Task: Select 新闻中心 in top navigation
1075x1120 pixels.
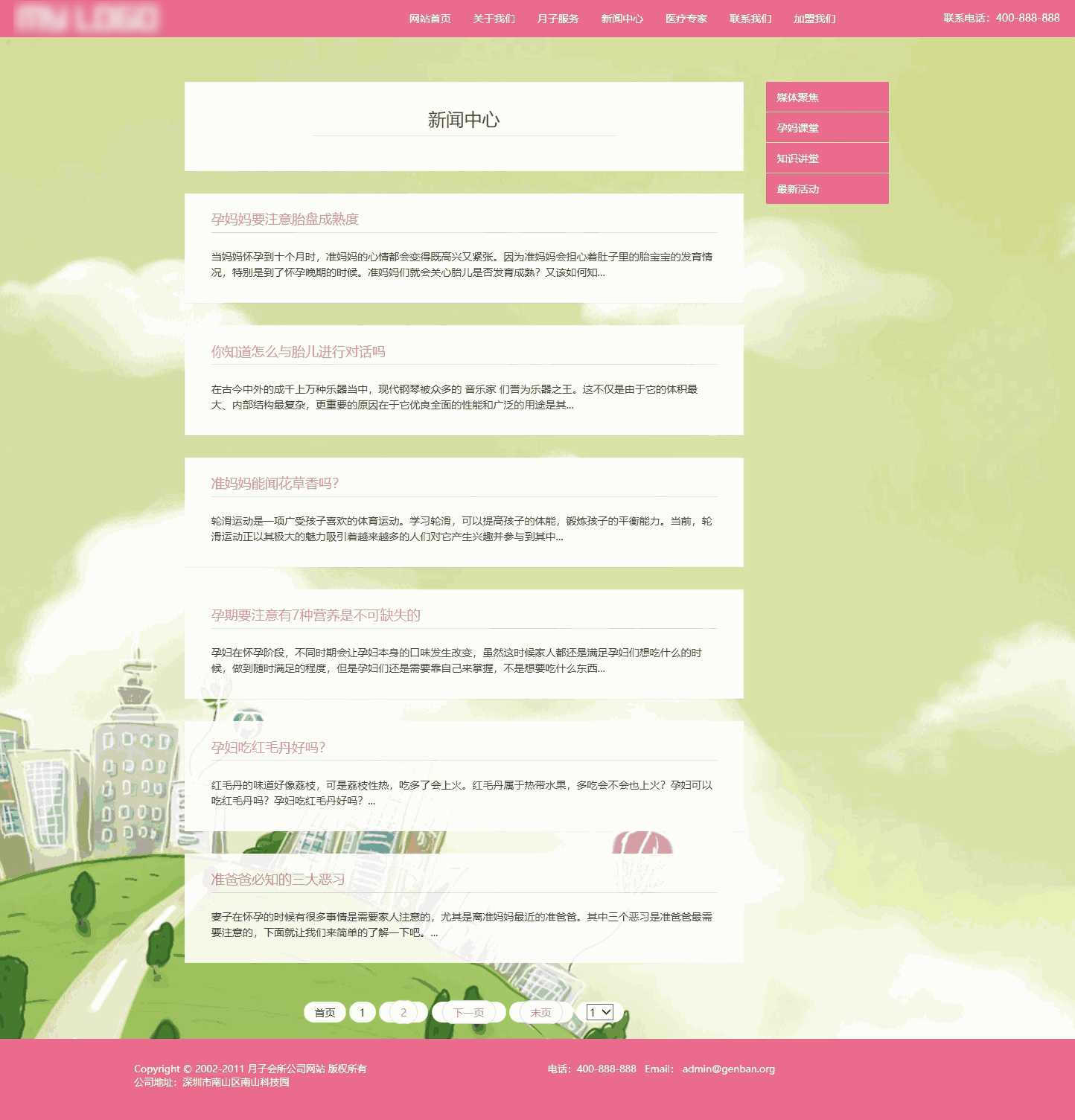Action: pos(622,19)
